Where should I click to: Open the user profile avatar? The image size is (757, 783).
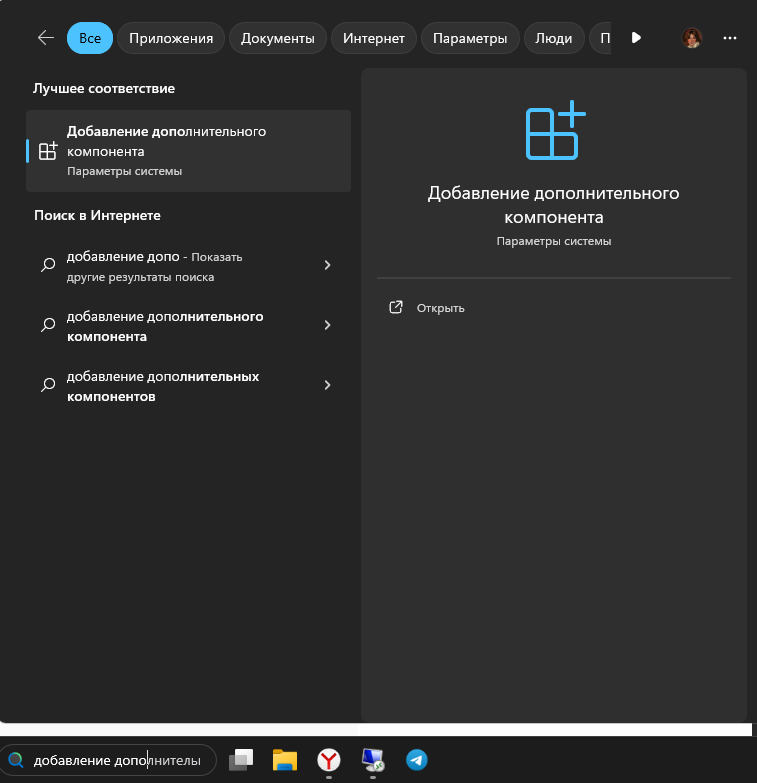tap(692, 38)
